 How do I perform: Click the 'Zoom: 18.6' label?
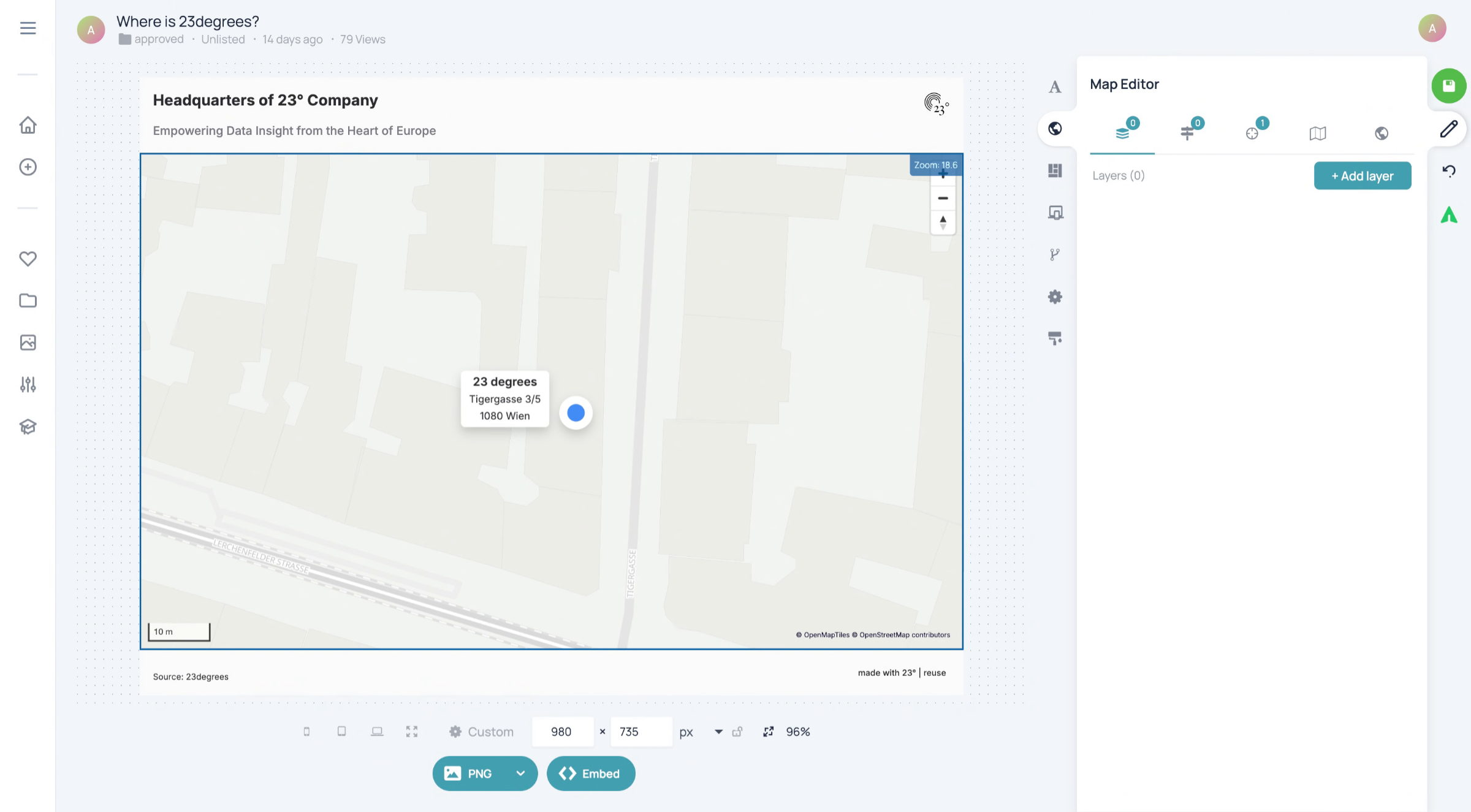[x=936, y=165]
